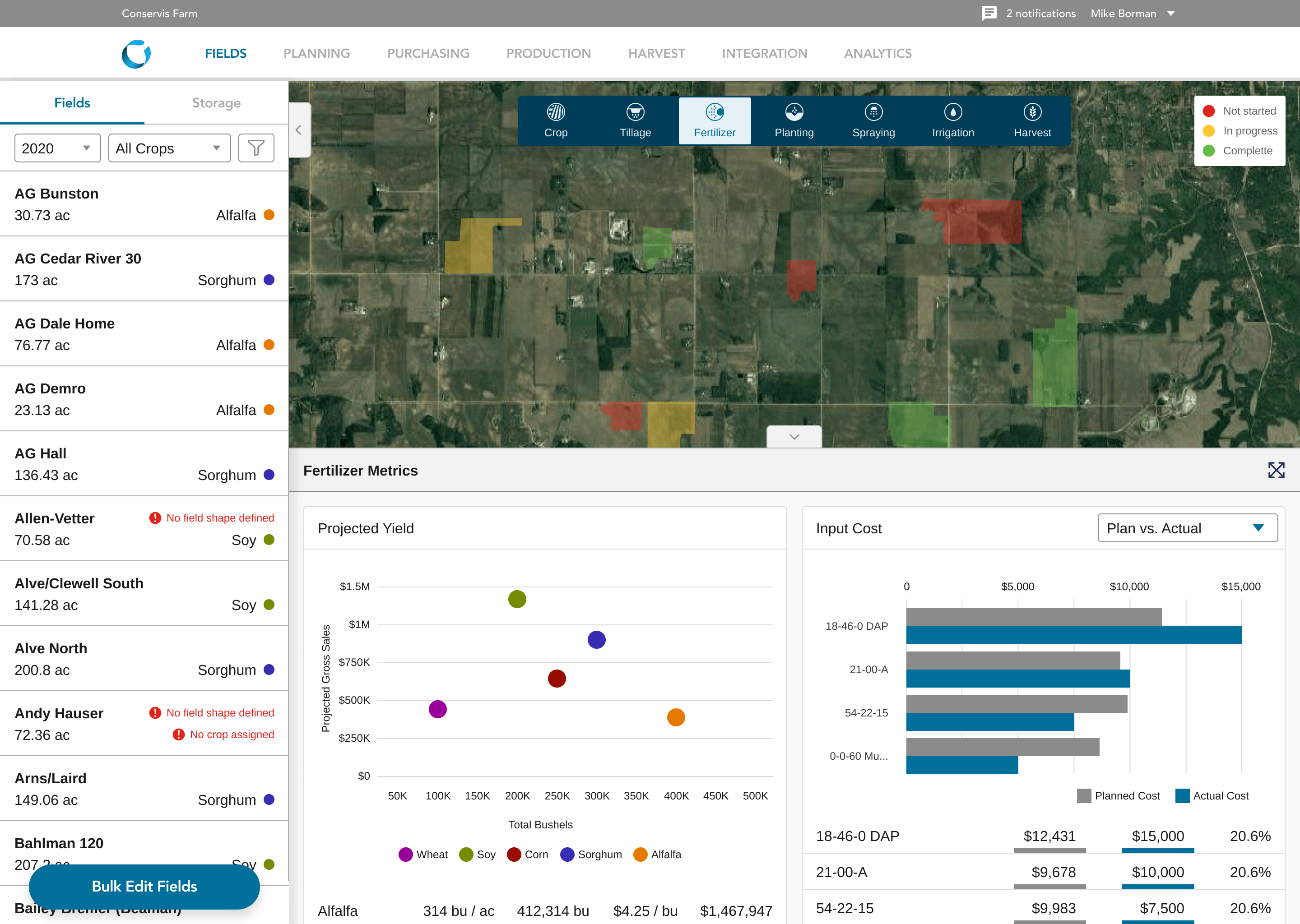Click the Soy data point in scatter chart
1300x924 pixels.
(x=517, y=599)
